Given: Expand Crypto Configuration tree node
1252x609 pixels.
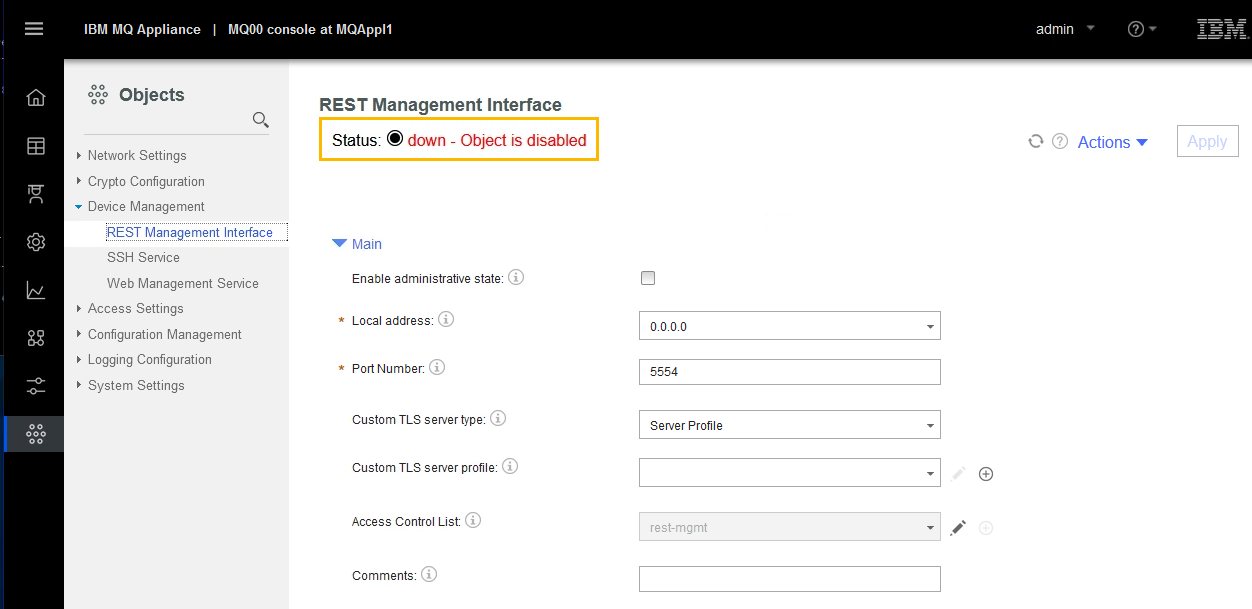Looking at the screenshot, I should 79,182.
